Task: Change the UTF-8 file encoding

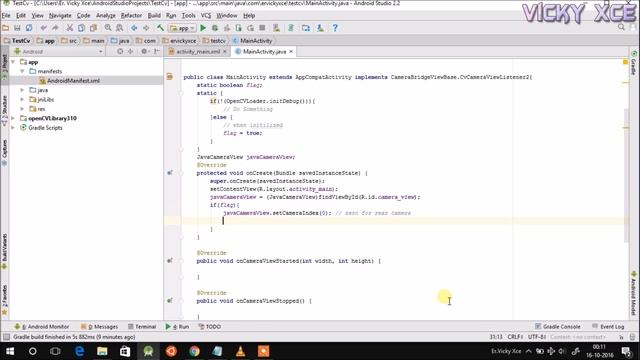Action: 537,337
